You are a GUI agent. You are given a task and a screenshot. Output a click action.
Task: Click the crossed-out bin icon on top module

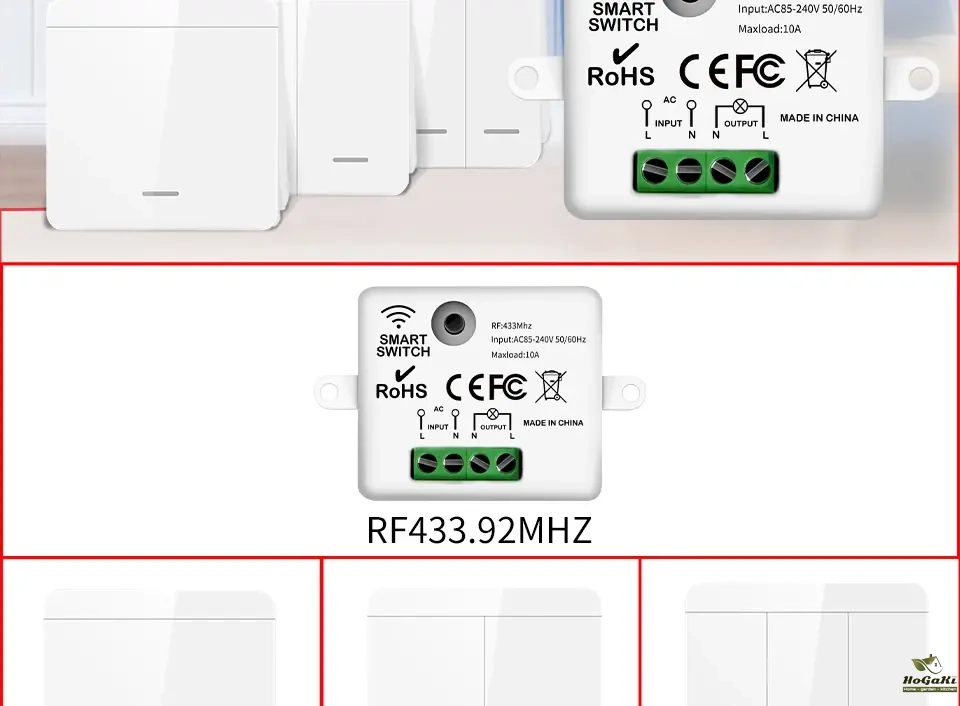[816, 71]
